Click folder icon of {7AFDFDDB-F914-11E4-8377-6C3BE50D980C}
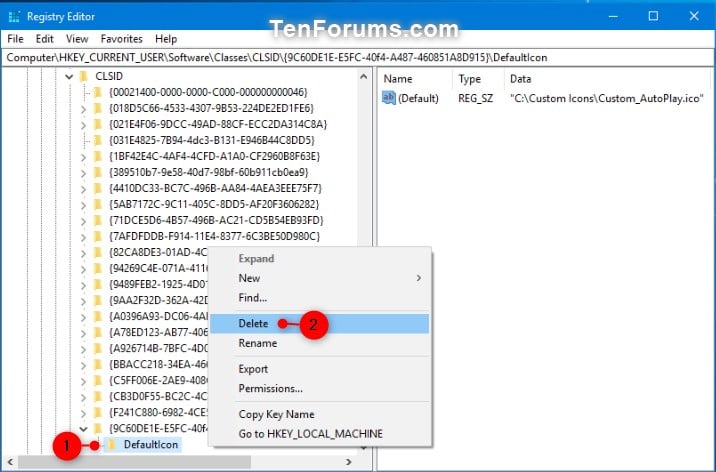Screen dimensions: 716x472 point(98,236)
